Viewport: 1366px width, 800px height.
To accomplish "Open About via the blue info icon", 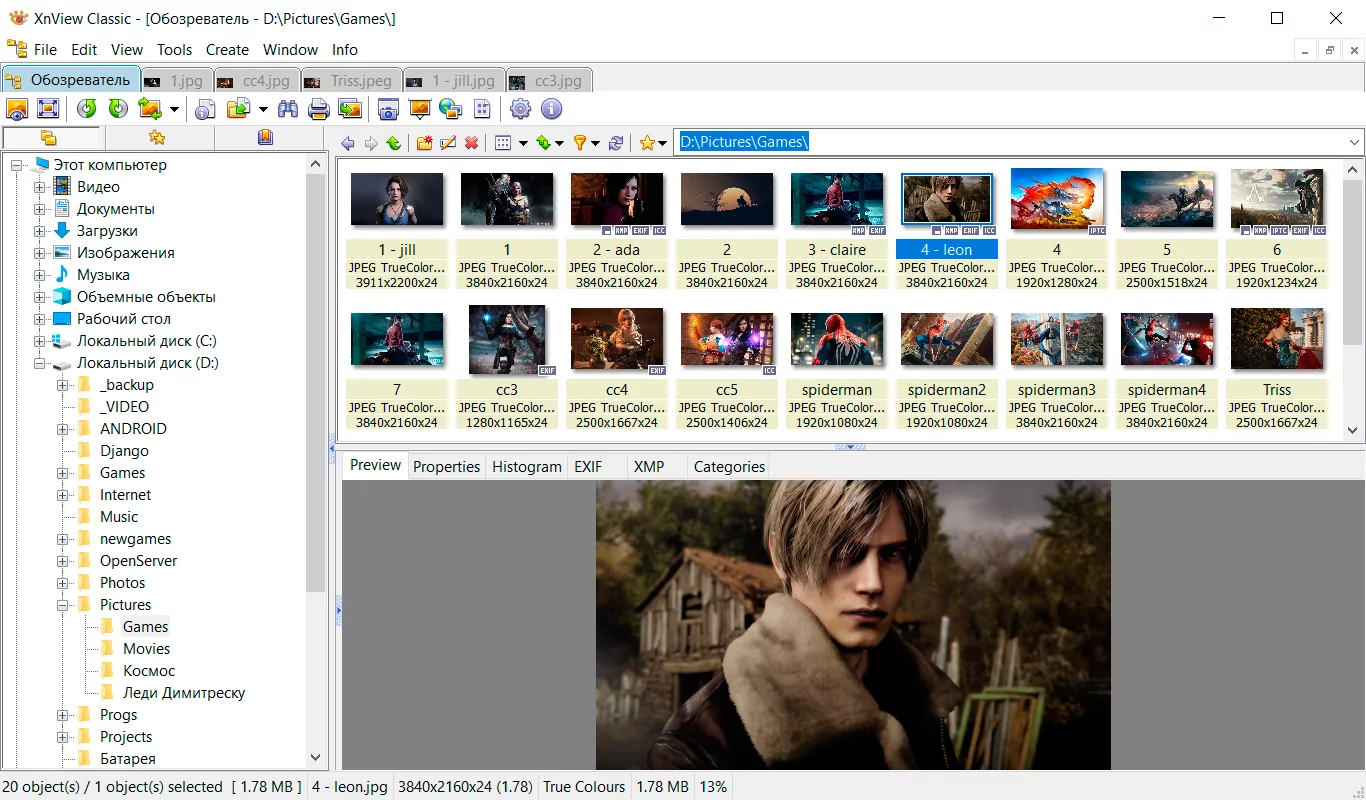I will [551, 109].
